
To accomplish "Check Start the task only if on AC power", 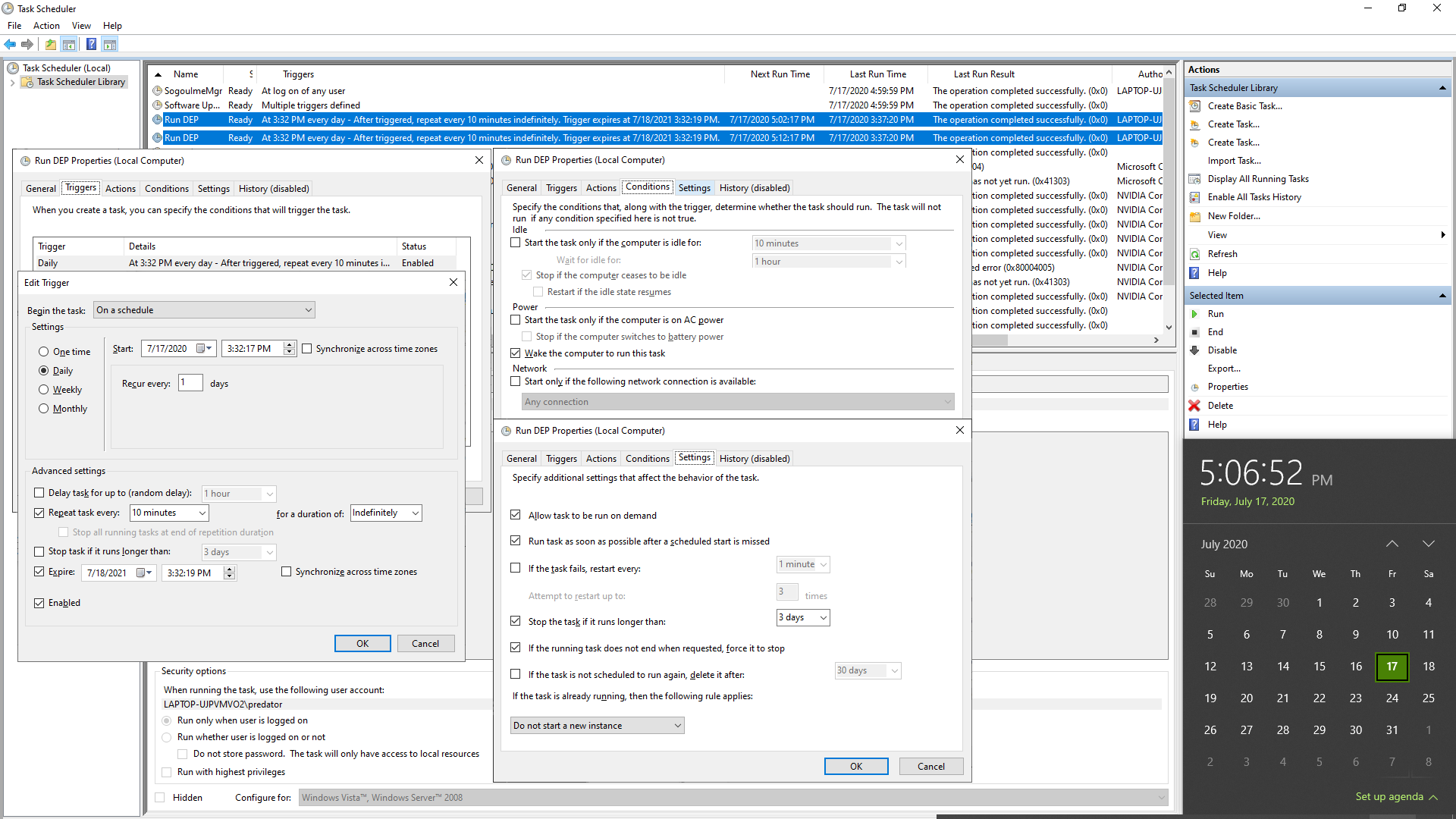I will (516, 320).
